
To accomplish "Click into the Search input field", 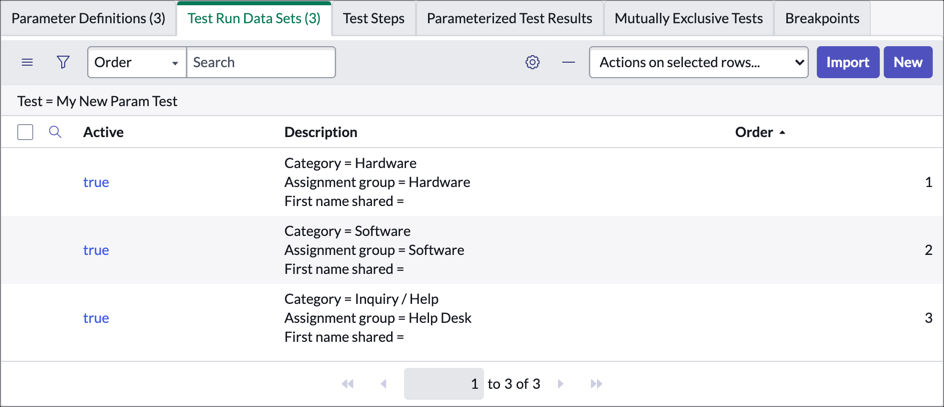I will (261, 63).
